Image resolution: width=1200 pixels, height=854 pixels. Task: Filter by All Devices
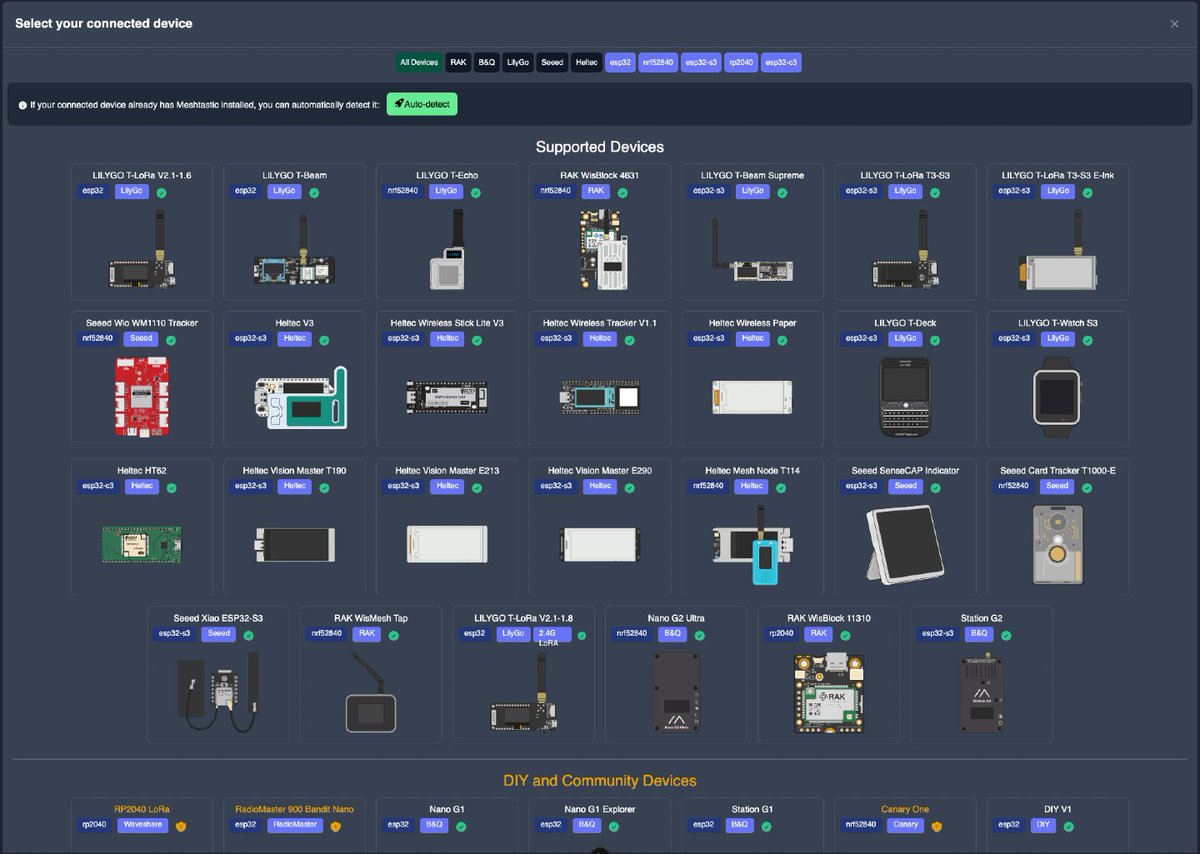[419, 62]
